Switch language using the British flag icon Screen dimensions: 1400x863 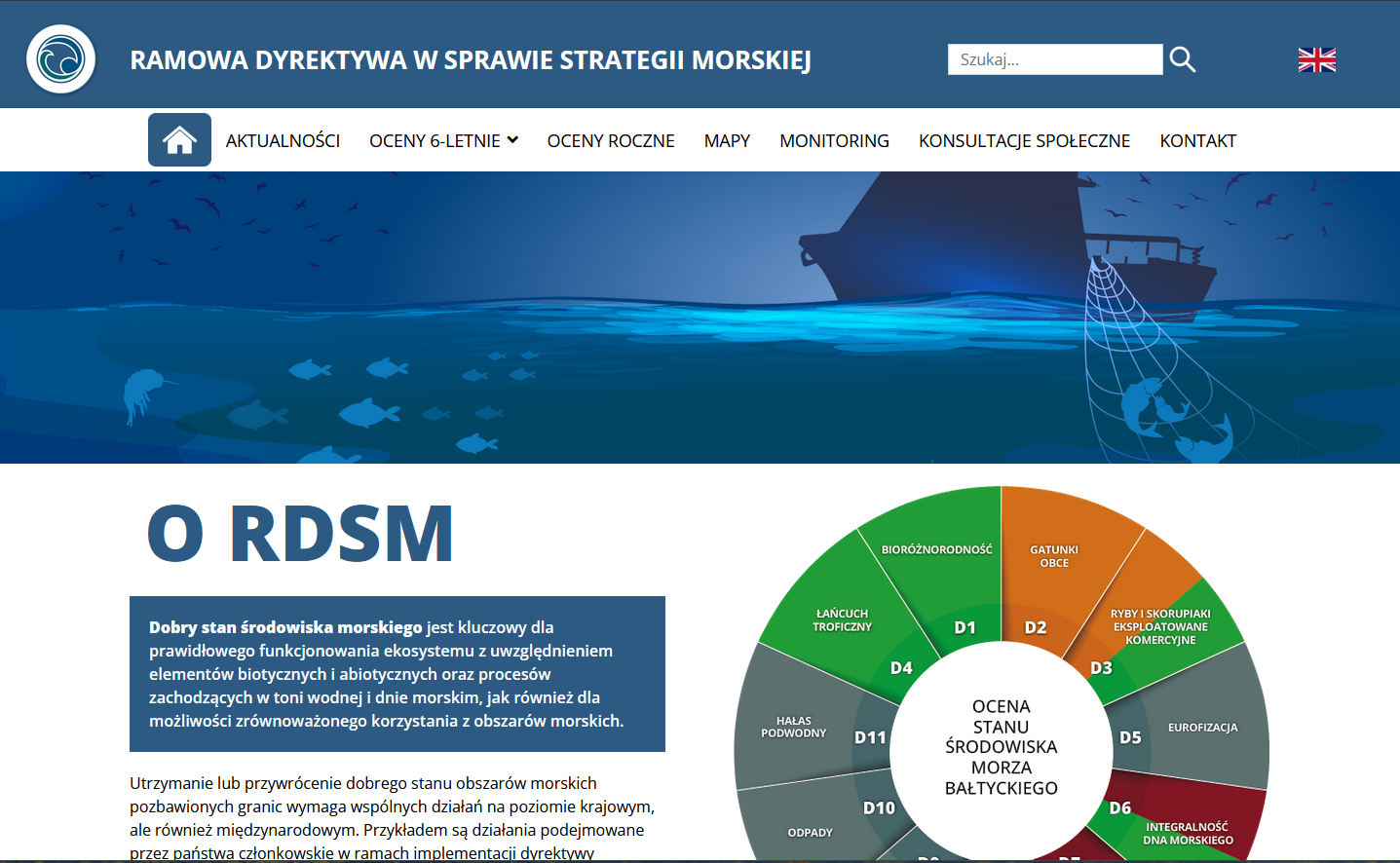point(1316,58)
